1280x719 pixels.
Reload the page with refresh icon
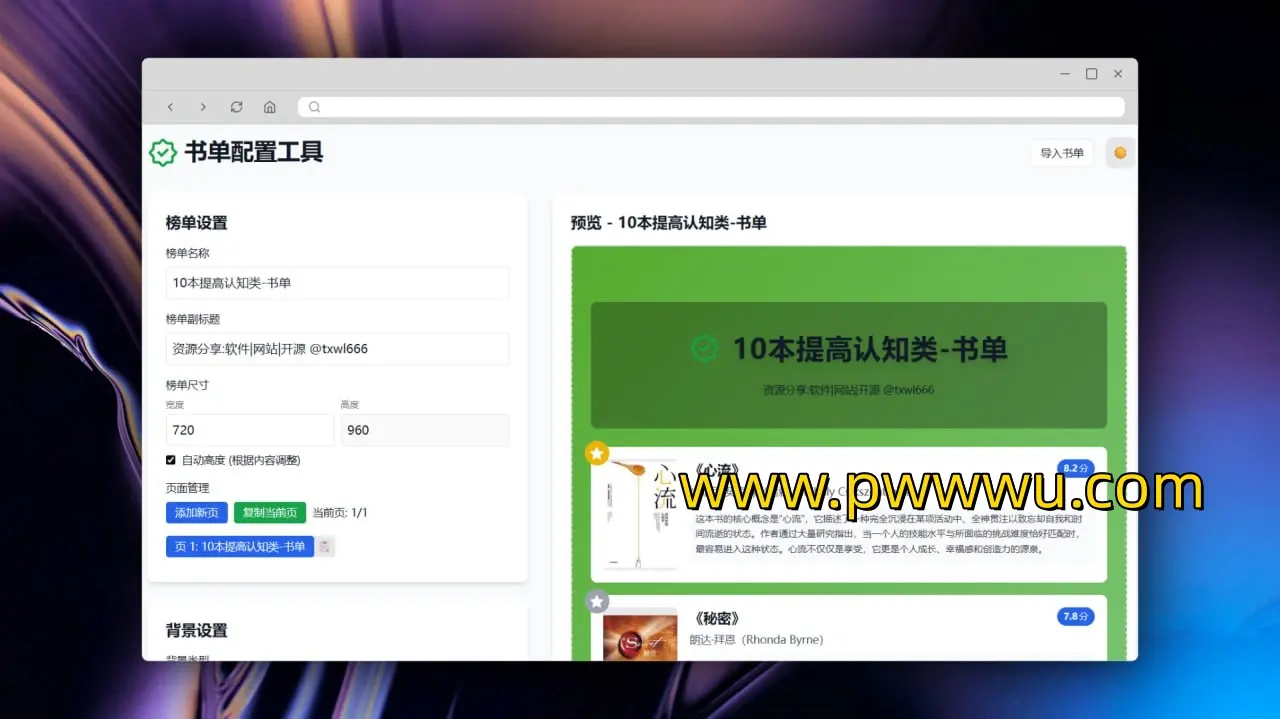[236, 107]
